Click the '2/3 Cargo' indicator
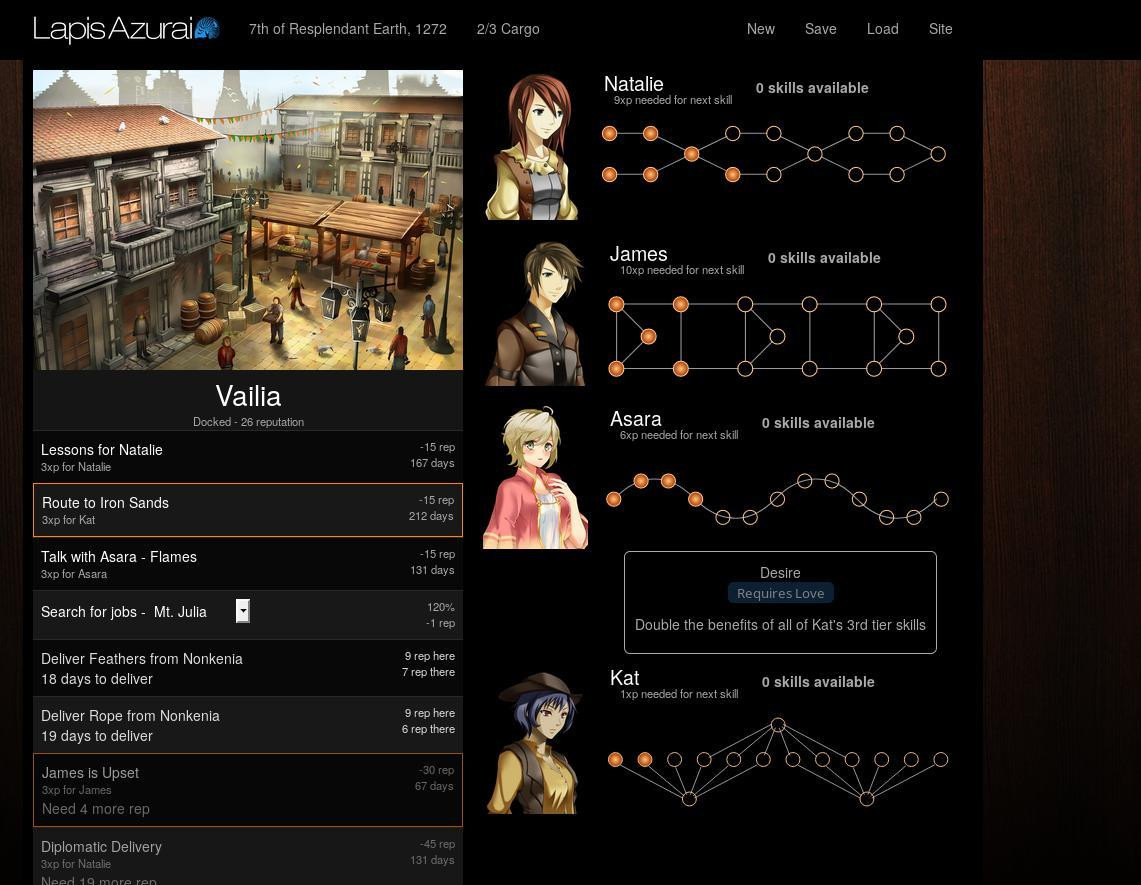This screenshot has width=1141, height=885. pyautogui.click(x=508, y=29)
